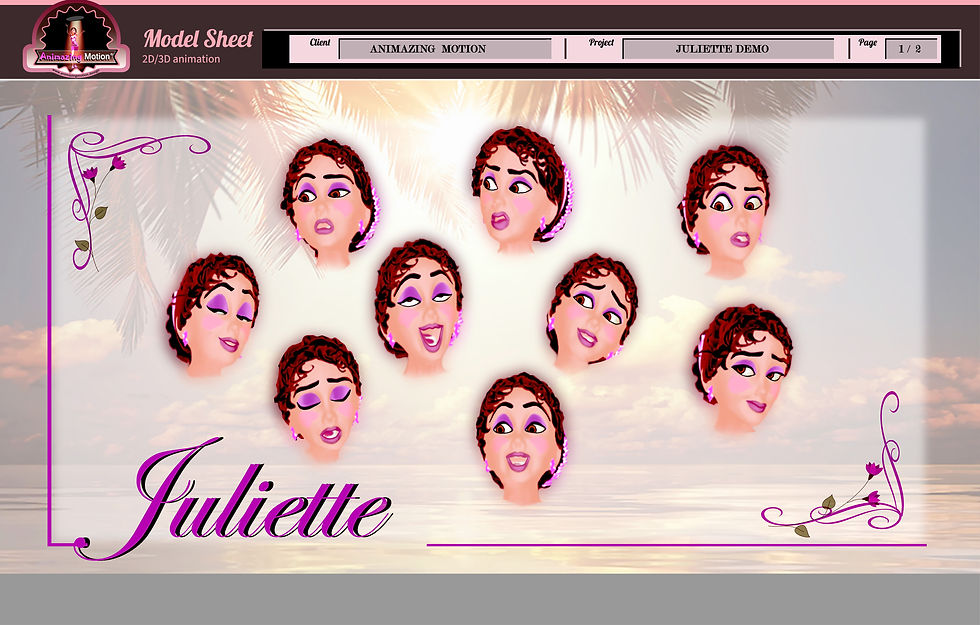The image size is (980, 625).
Task: Select the Project field reading 'JULIETTE DEMO'
Action: click(x=728, y=49)
